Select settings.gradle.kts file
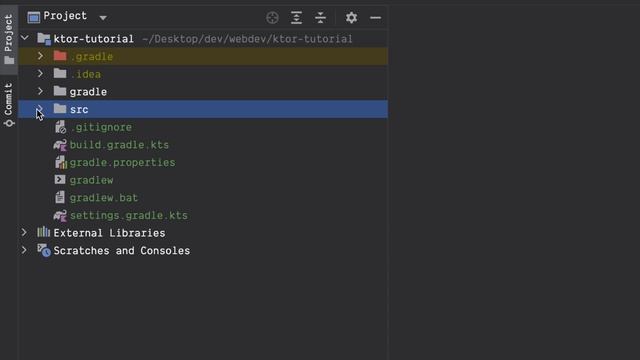Viewport: 640px width, 360px height. tap(129, 216)
